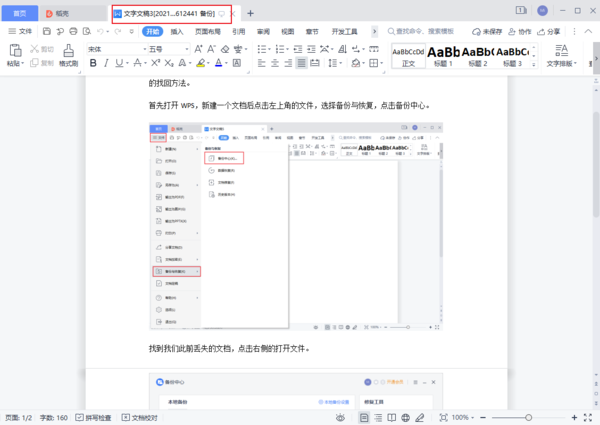
Task: Align text right
Action: click(288, 63)
